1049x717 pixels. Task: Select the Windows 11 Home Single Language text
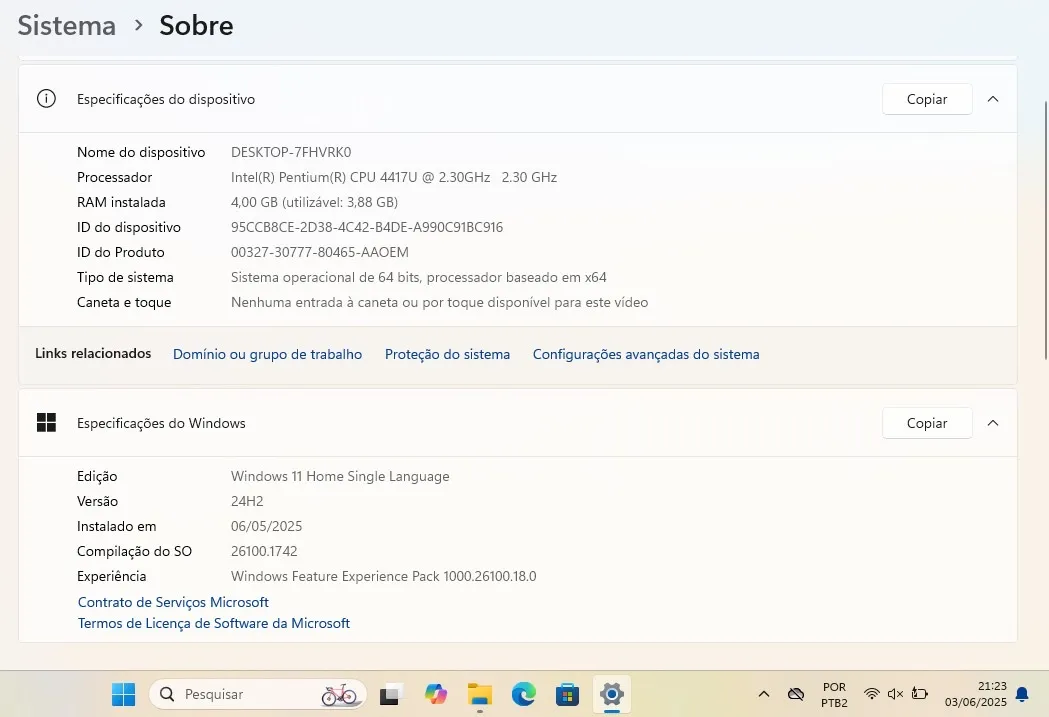coord(340,476)
